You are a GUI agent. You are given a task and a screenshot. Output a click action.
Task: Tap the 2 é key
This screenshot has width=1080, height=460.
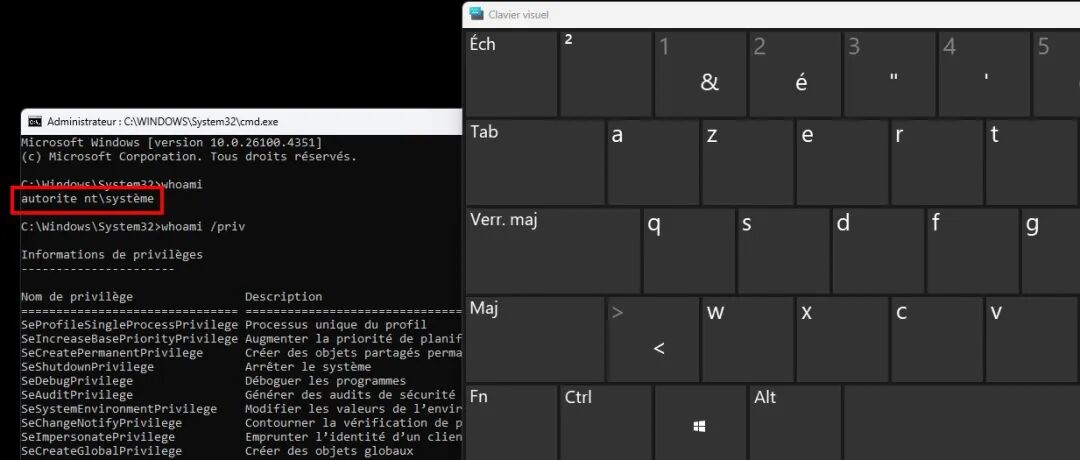(x=794, y=74)
